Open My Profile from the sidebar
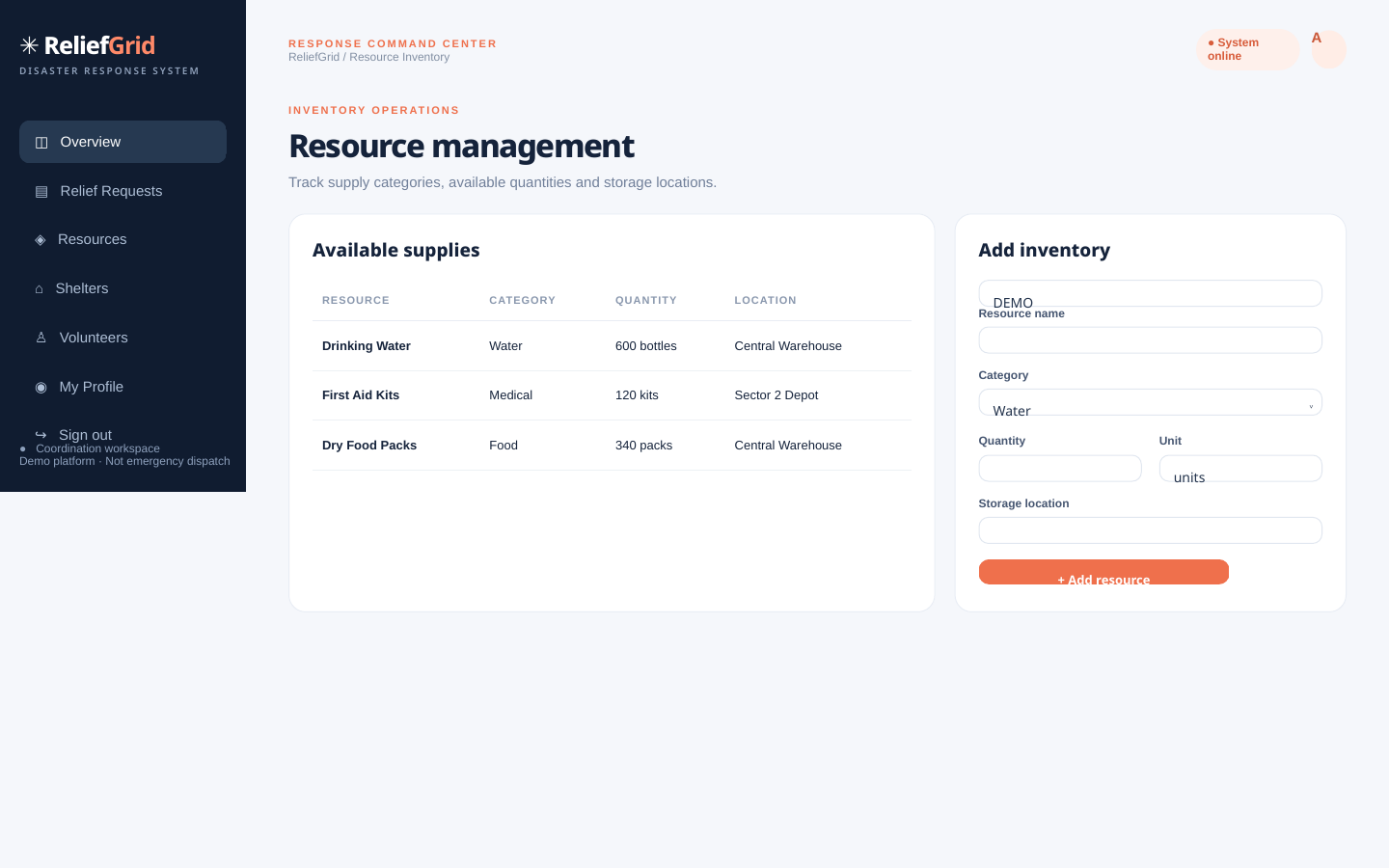Image resolution: width=1389 pixels, height=868 pixels. pyautogui.click(x=123, y=387)
